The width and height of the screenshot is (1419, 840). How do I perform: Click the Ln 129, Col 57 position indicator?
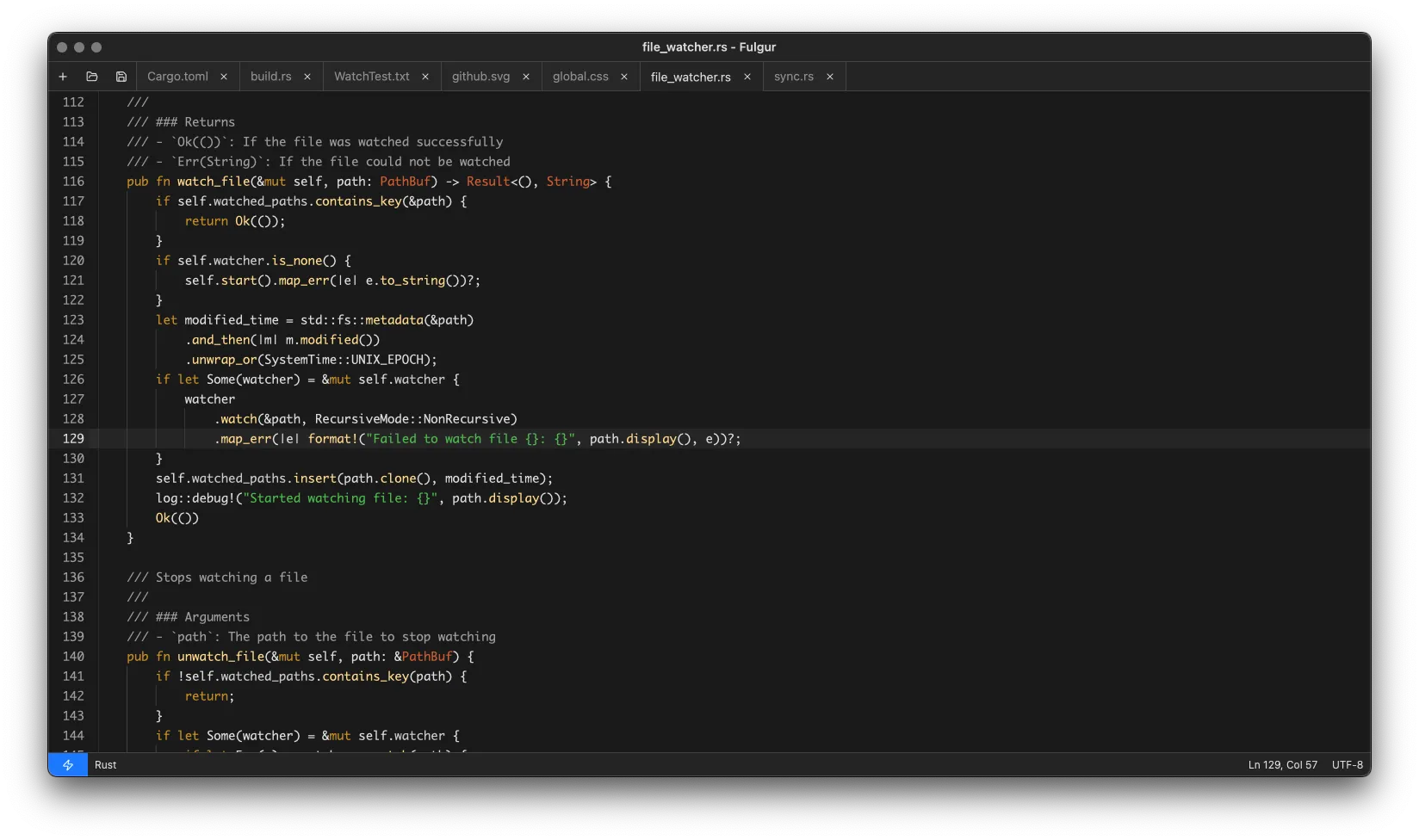click(1282, 764)
